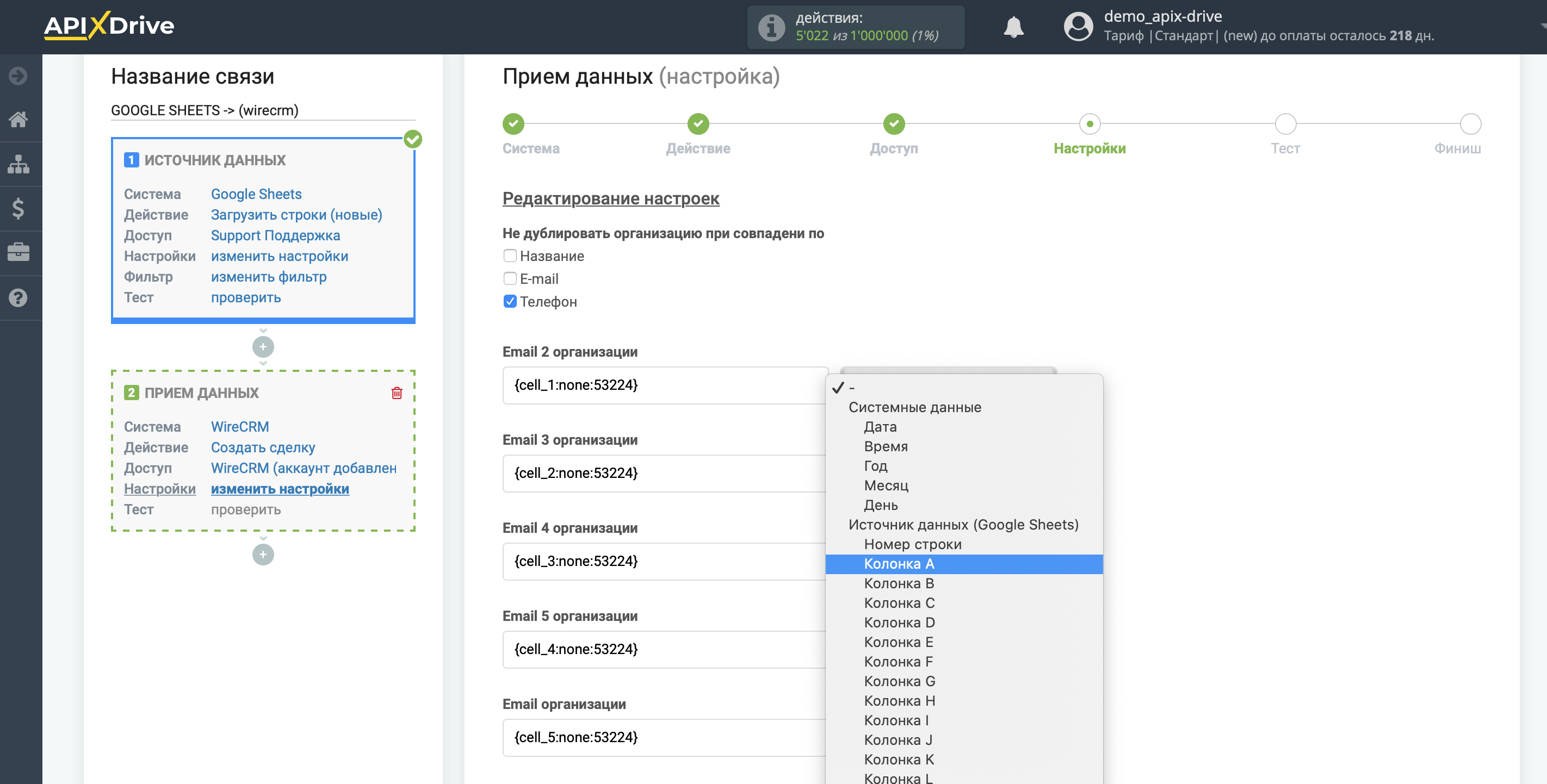Click the Email 2 организации field
The height and width of the screenshot is (784, 1547).
click(664, 385)
